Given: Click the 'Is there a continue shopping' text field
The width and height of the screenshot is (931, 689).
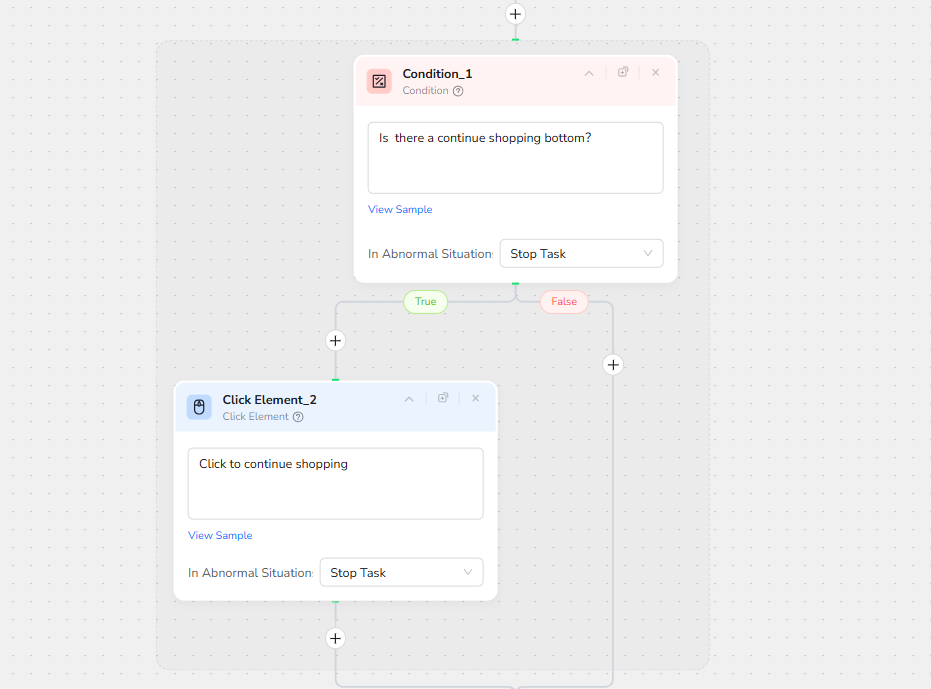Looking at the screenshot, I should click(515, 157).
